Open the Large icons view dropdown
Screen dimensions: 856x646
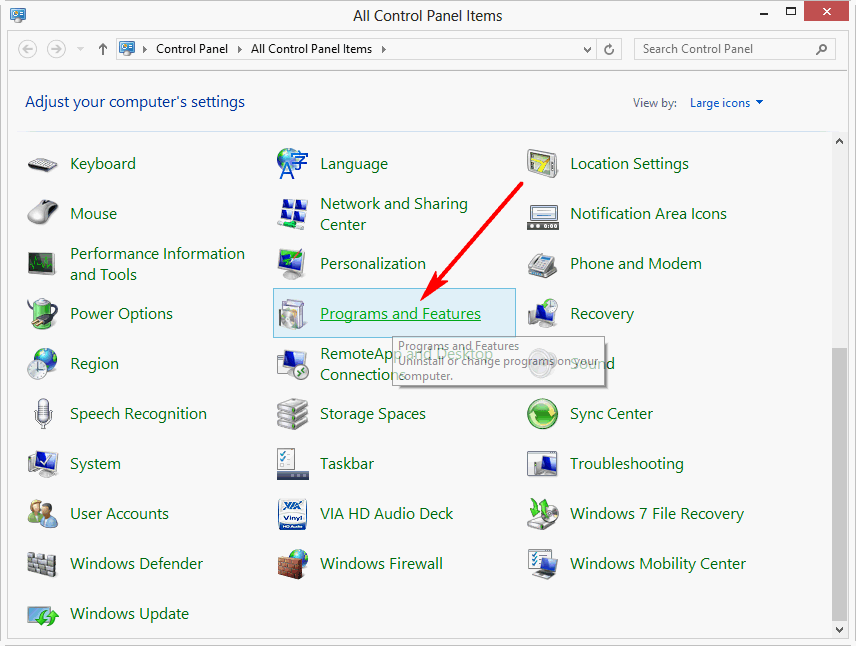click(x=726, y=103)
